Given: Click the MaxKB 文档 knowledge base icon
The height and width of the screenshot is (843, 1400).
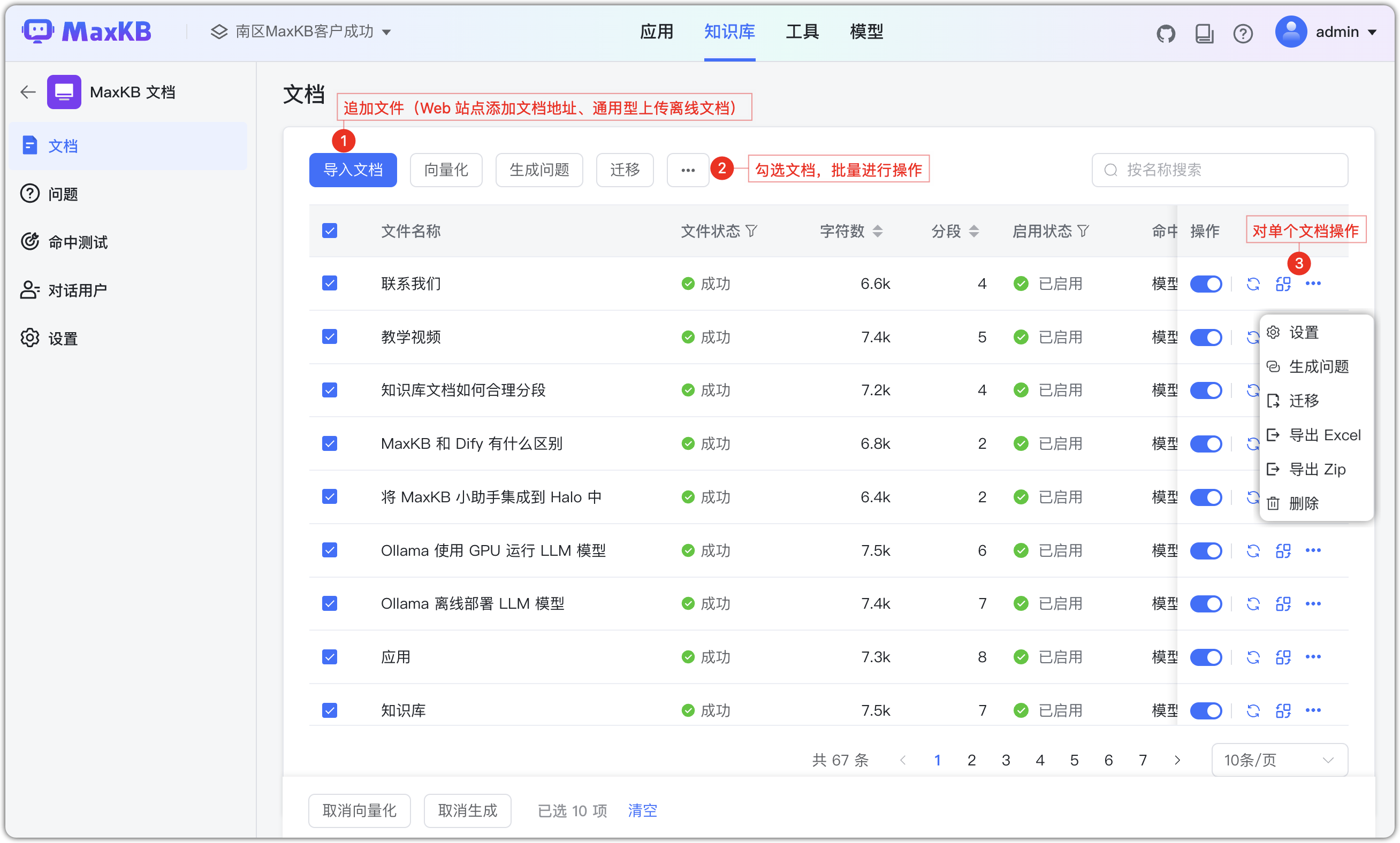Looking at the screenshot, I should (x=64, y=92).
